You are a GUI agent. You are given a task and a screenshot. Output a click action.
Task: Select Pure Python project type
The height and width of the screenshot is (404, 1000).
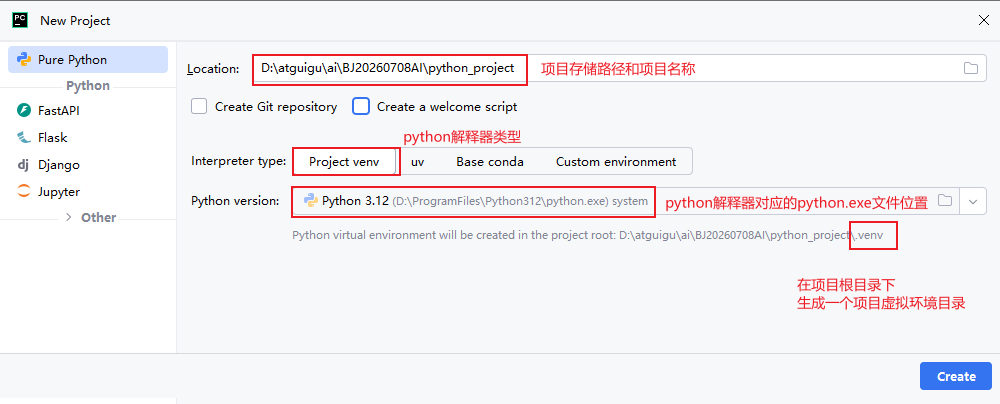[88, 60]
